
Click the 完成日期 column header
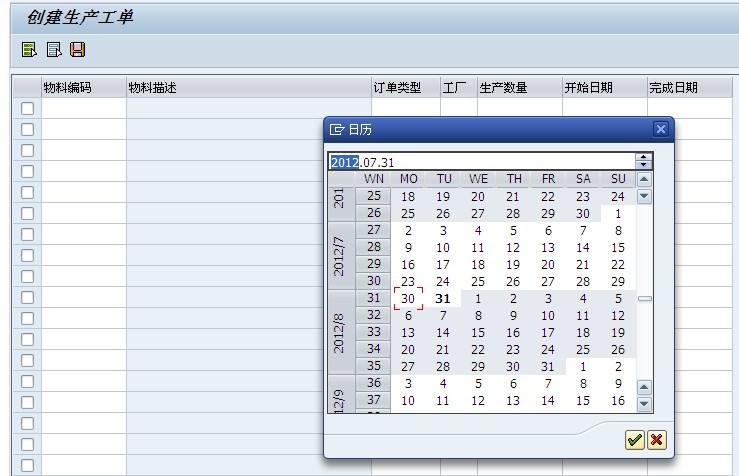690,88
